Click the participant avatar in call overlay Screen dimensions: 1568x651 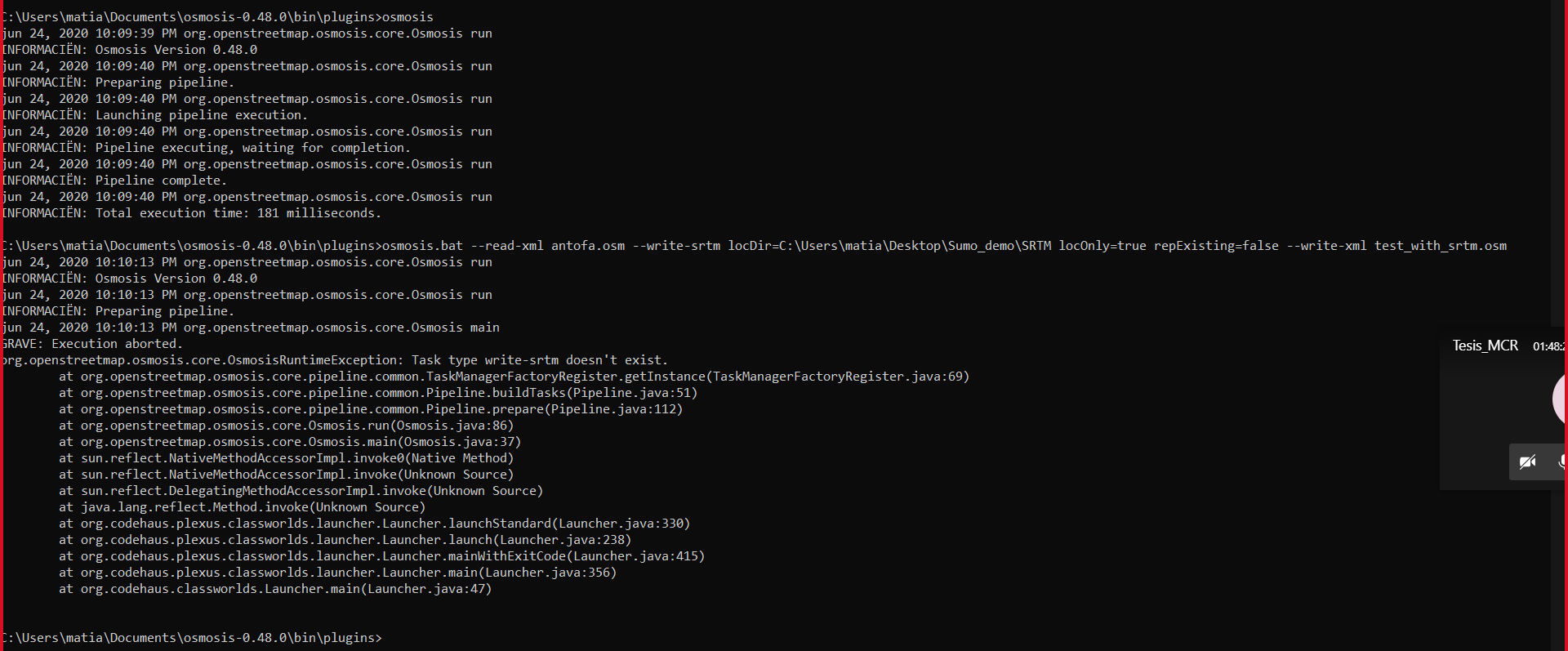(1560, 399)
